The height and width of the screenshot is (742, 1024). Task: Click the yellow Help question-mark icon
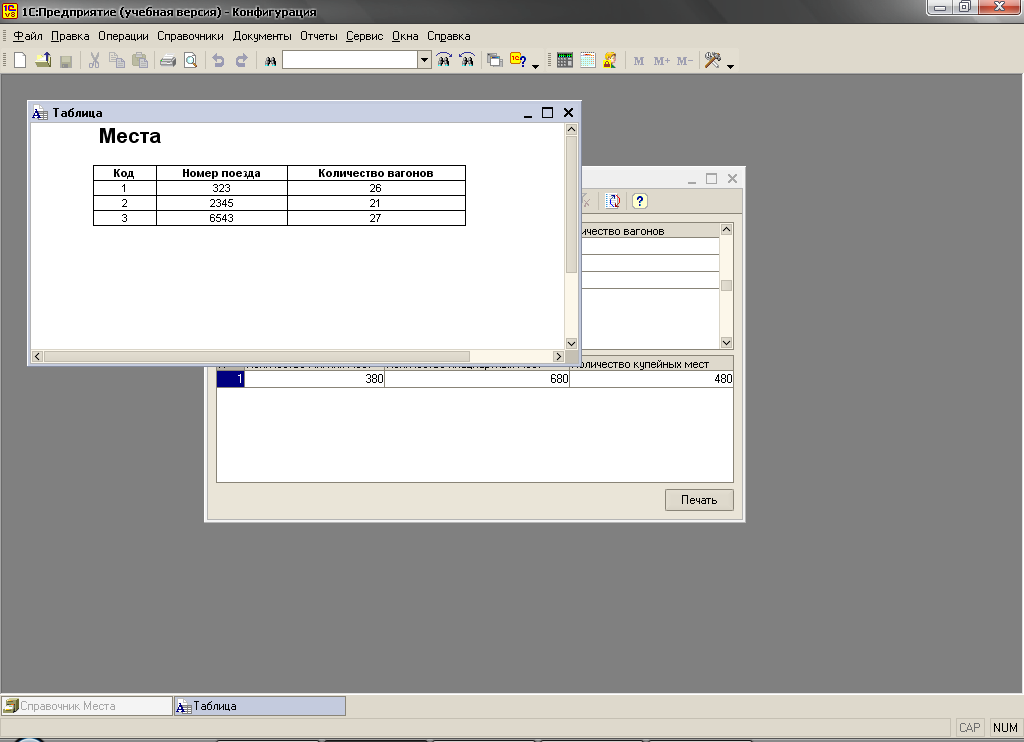pos(640,201)
